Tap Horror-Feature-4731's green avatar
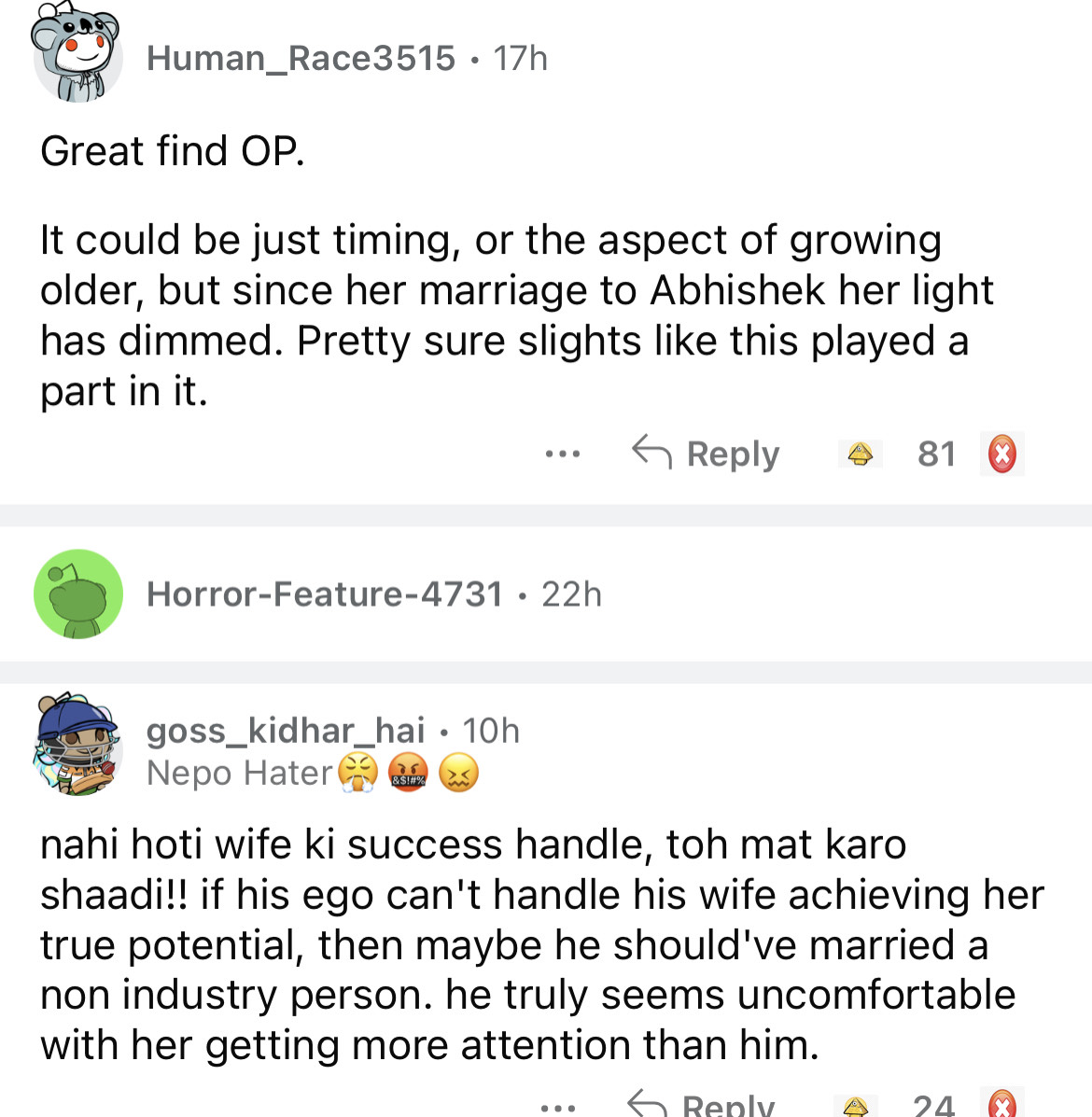 tap(78, 594)
